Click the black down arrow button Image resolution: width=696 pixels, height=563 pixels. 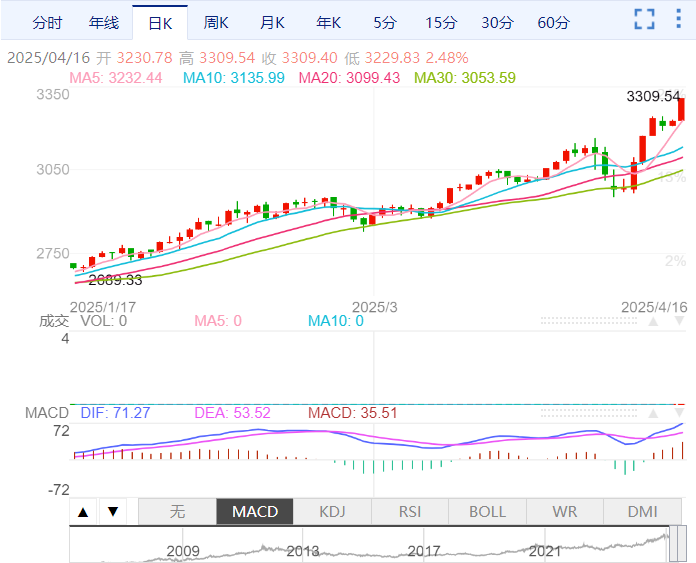click(113, 512)
